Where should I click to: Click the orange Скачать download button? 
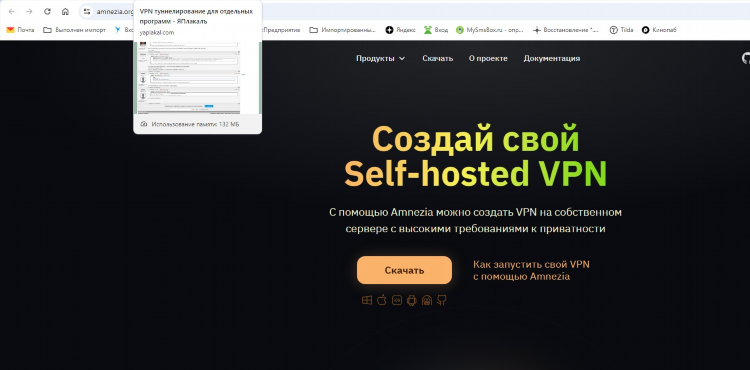coord(404,270)
